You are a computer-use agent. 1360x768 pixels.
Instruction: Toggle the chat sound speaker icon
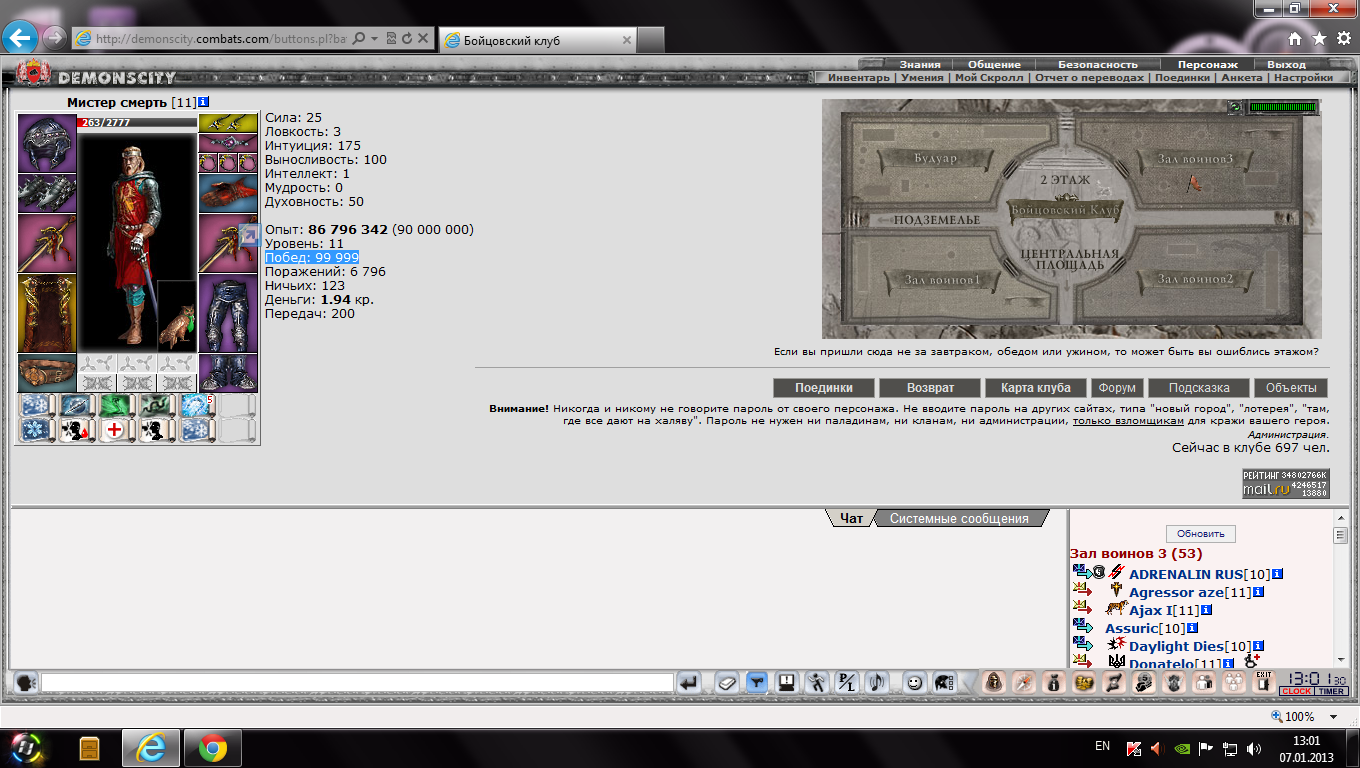877,683
